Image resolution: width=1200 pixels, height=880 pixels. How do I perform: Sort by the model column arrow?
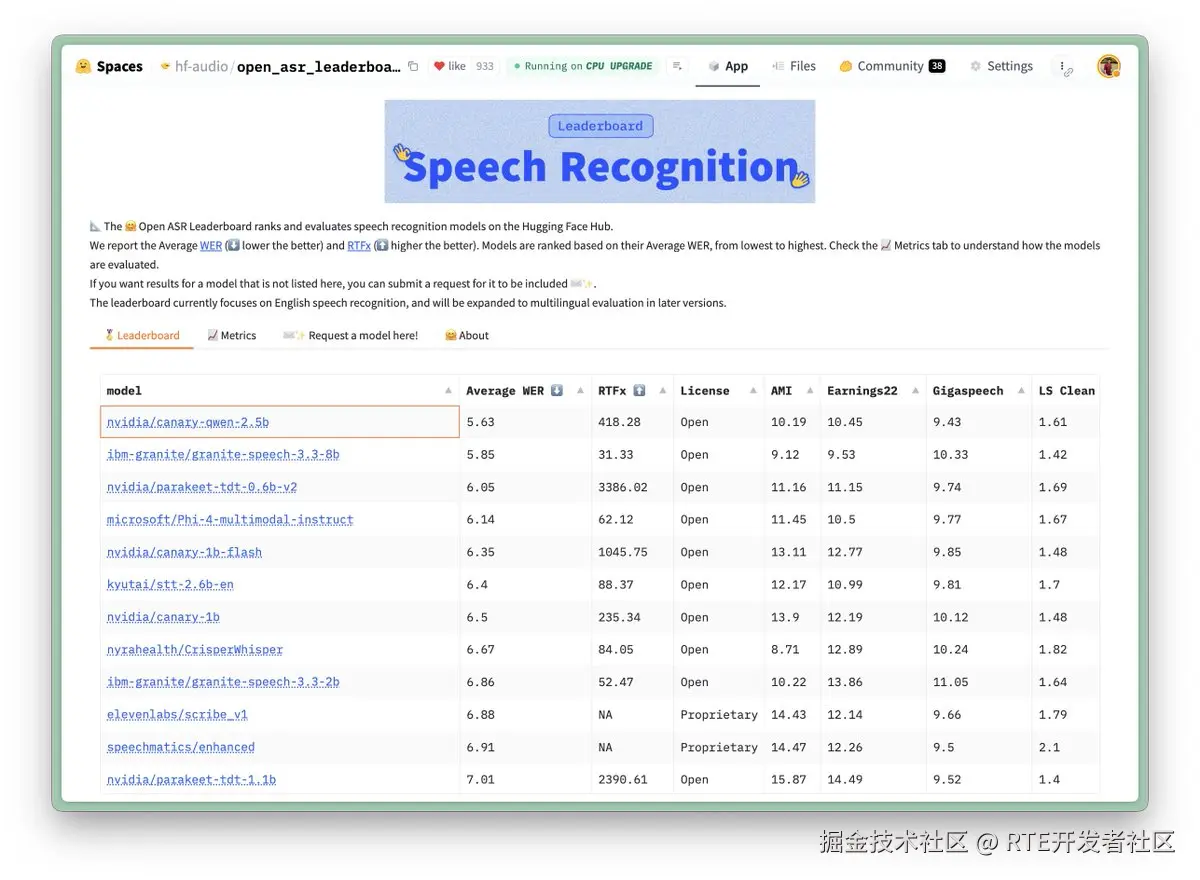448,391
